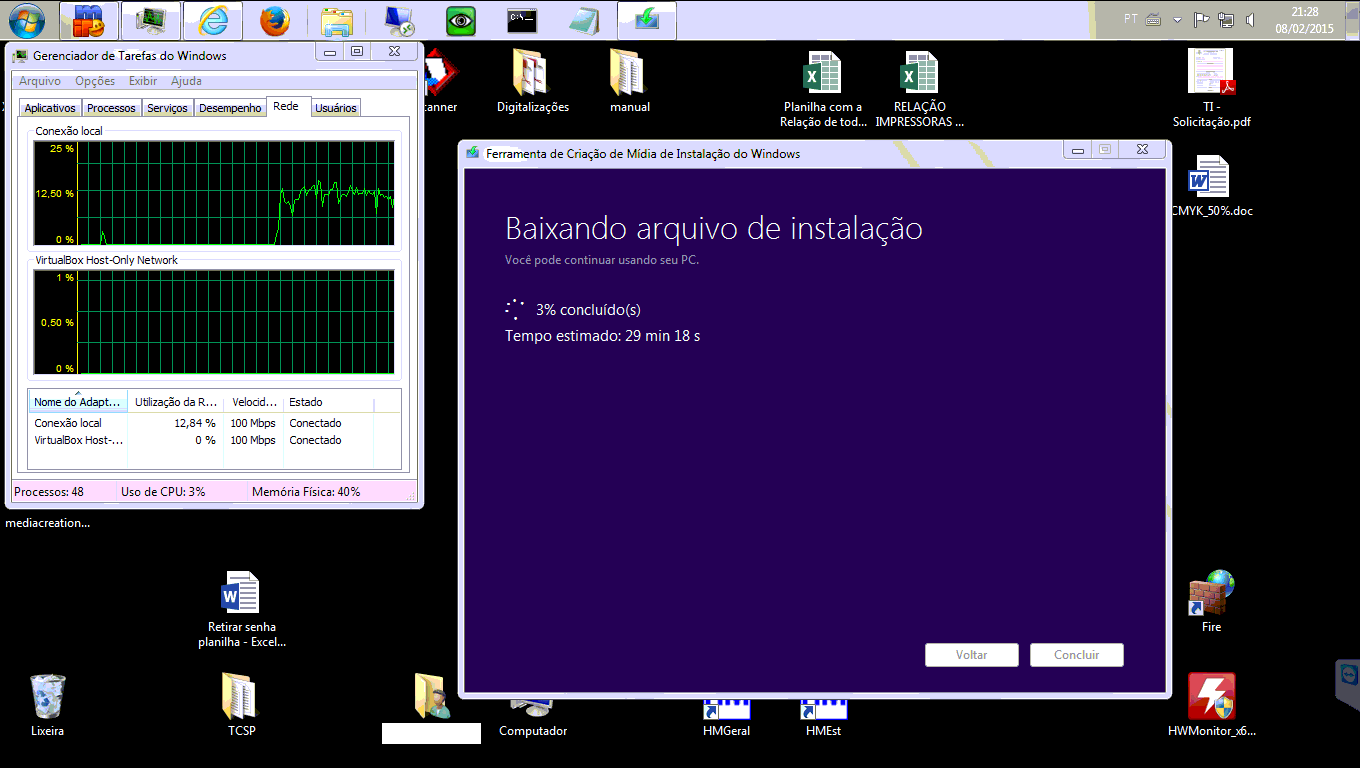Open the Computador desktop icon
The image size is (1360, 768).
click(533, 718)
